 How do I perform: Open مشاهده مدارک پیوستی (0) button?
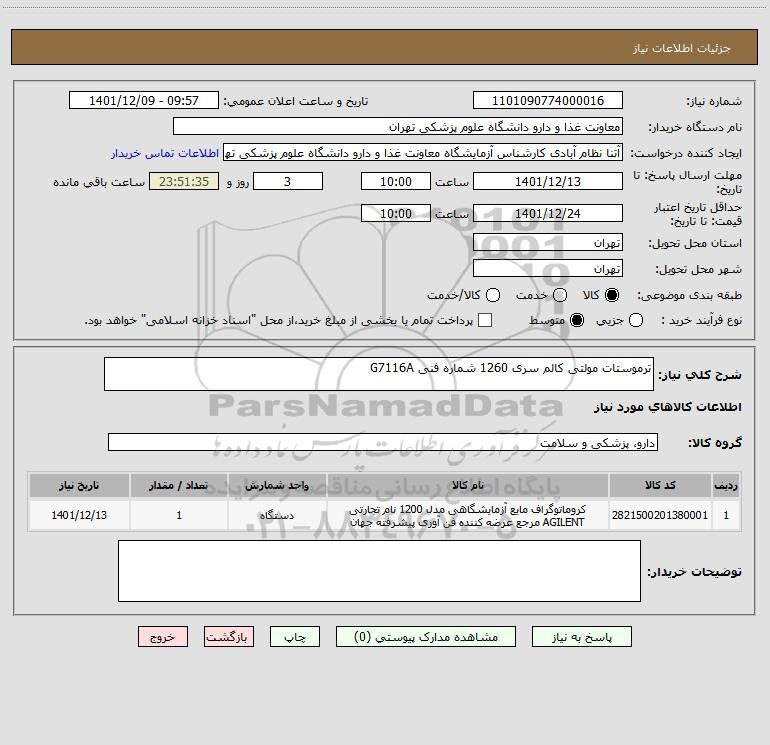point(426,637)
